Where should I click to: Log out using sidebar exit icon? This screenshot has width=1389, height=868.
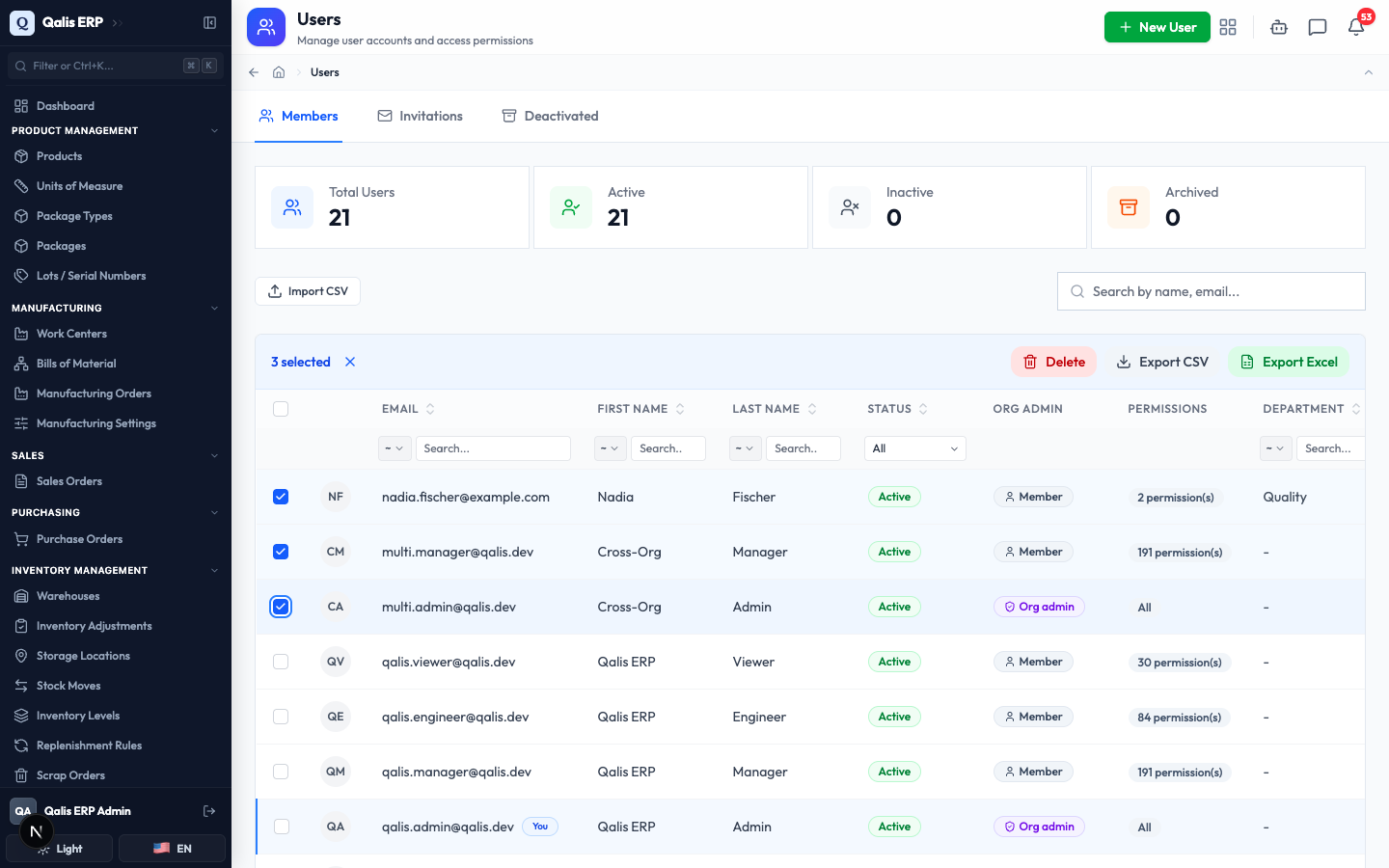209,811
